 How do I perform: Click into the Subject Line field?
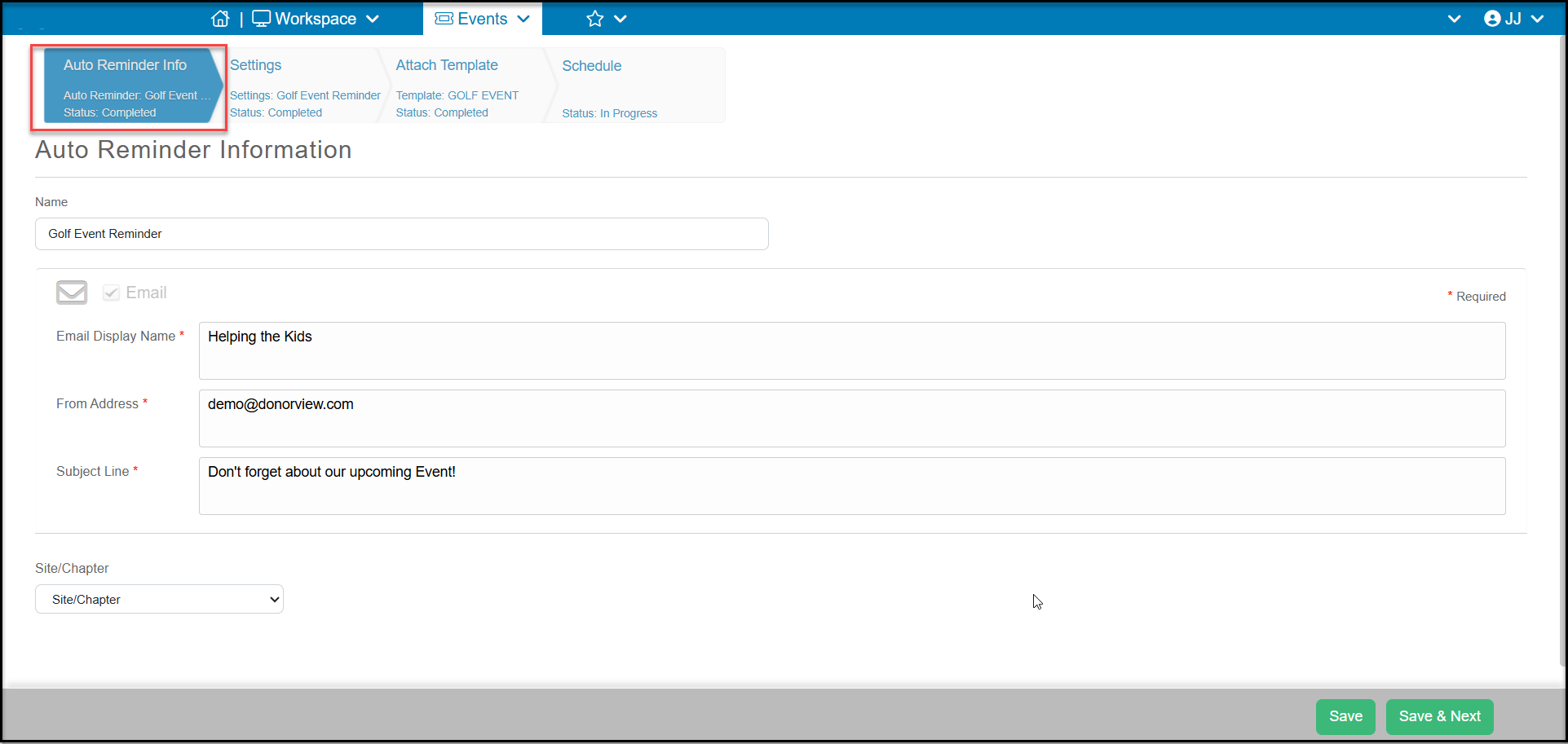point(852,486)
